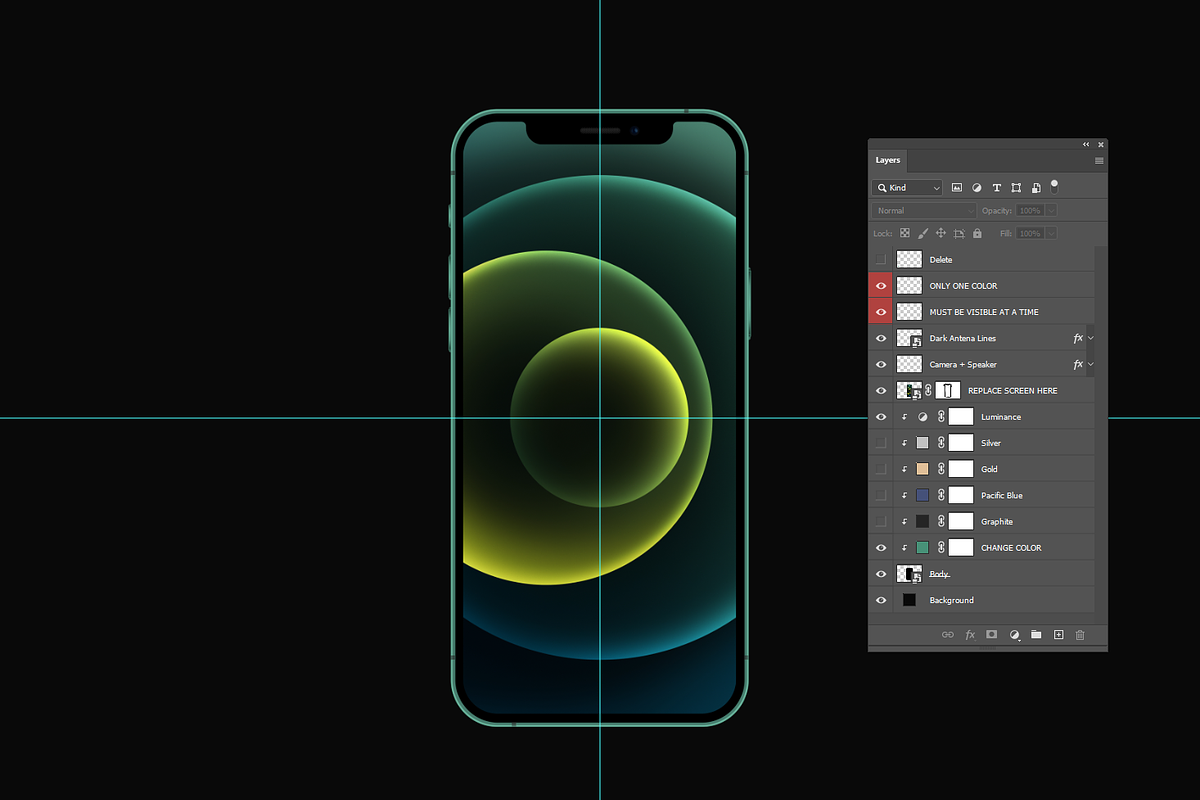Screen dimensions: 1200x800
Task: Select REPLACE SCREEN HERE layer mask thumbnail
Action: (x=948, y=391)
